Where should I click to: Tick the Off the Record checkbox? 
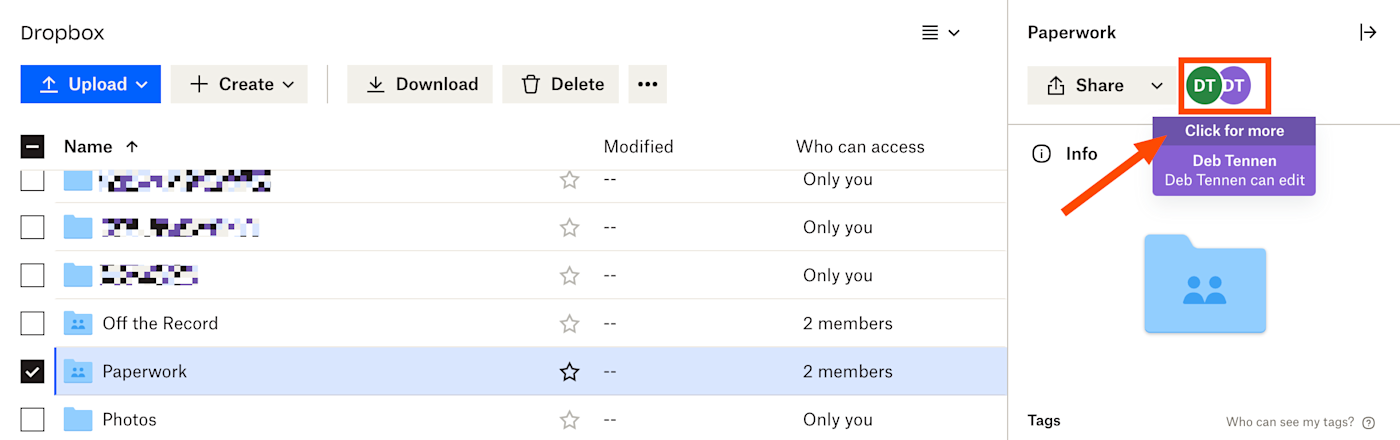(x=32, y=324)
